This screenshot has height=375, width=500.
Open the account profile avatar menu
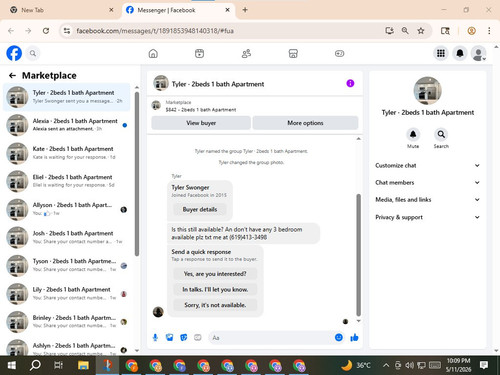pyautogui.click(x=479, y=53)
